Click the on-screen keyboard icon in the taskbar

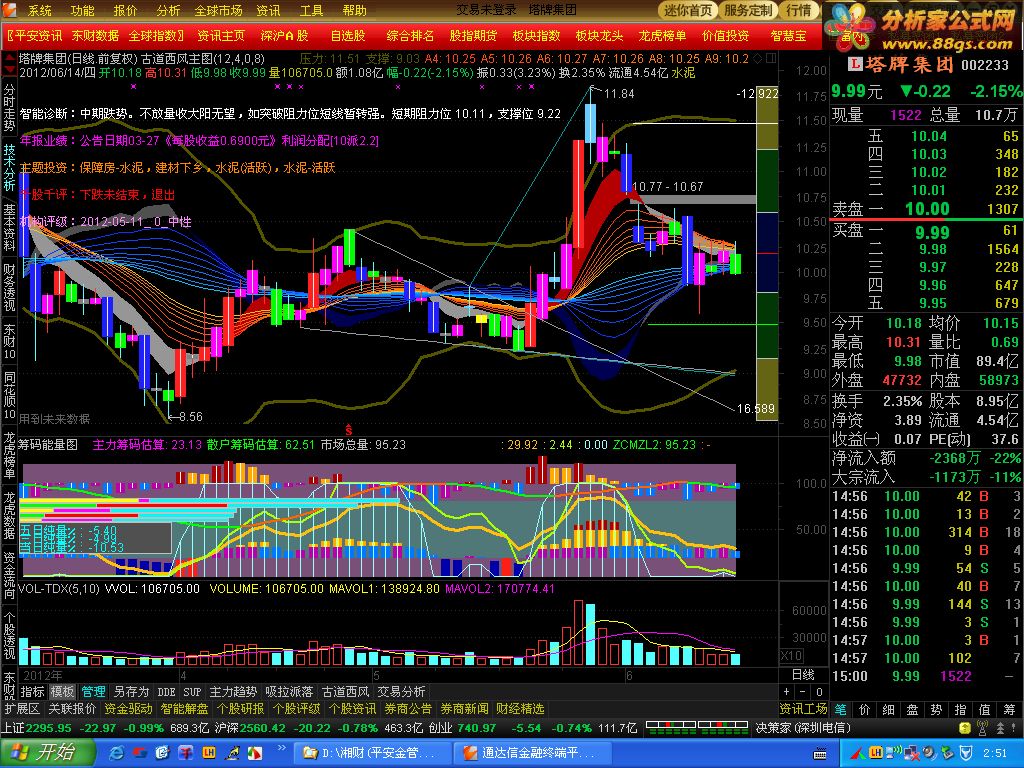pyautogui.click(x=821, y=754)
